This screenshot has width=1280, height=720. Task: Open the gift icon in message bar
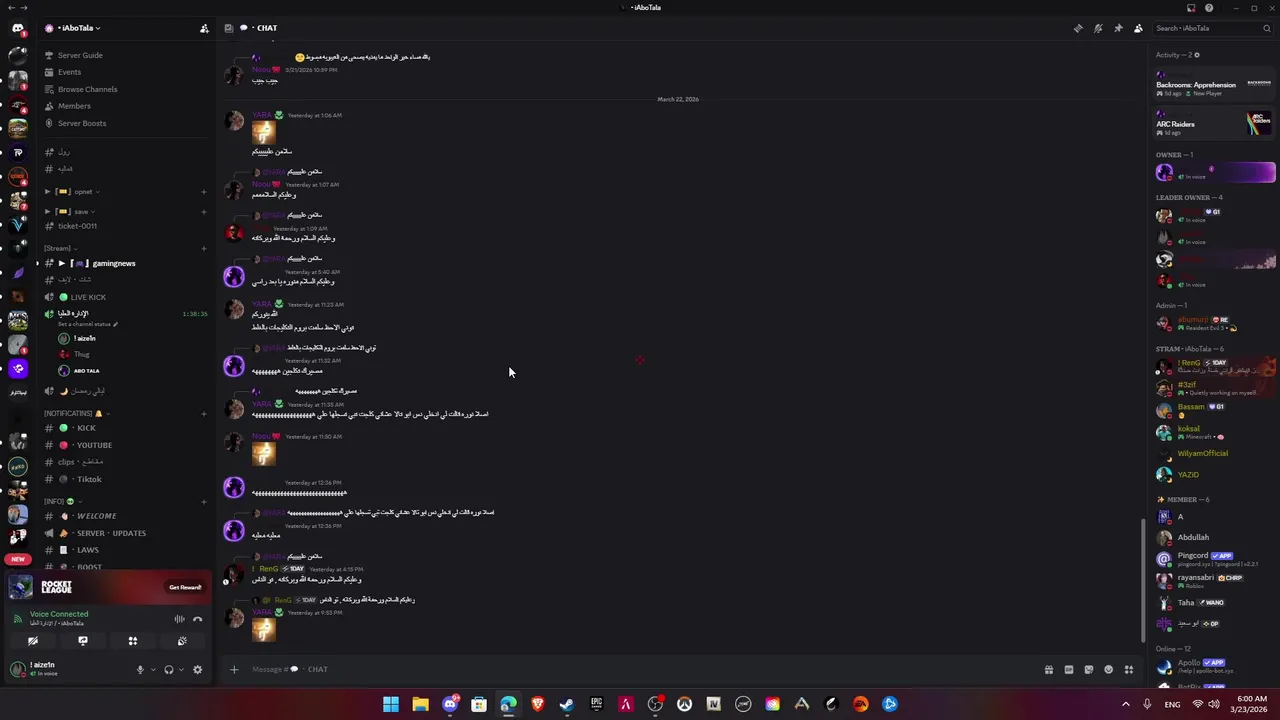[x=1048, y=670]
